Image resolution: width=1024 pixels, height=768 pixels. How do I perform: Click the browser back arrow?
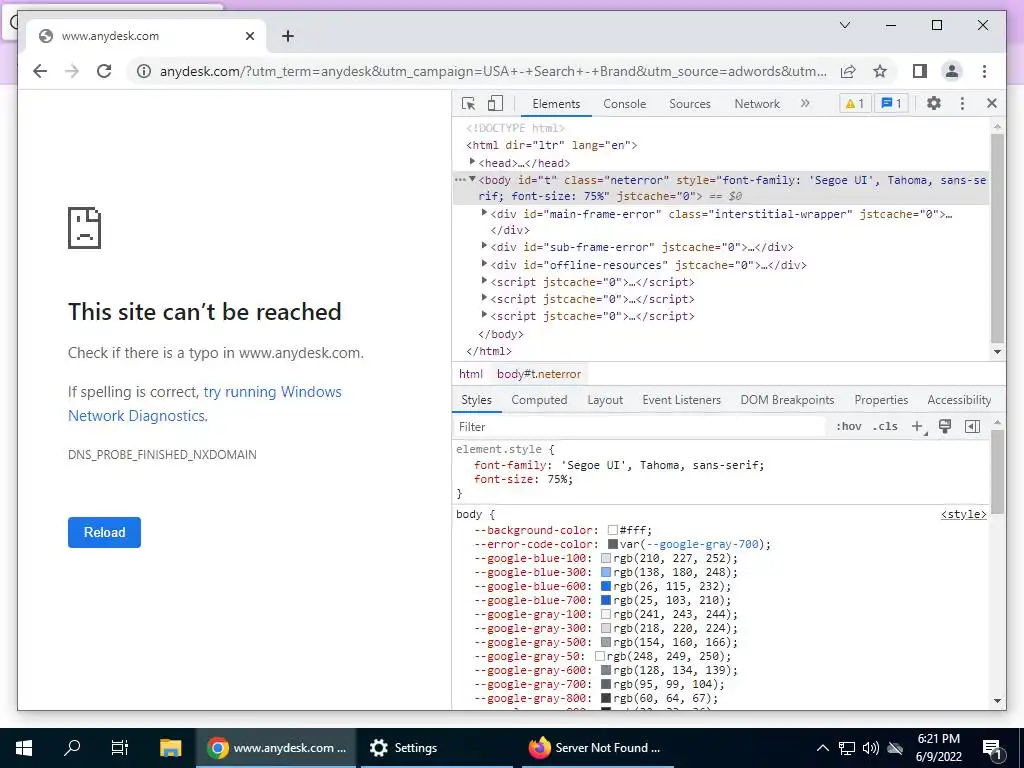coord(40,71)
